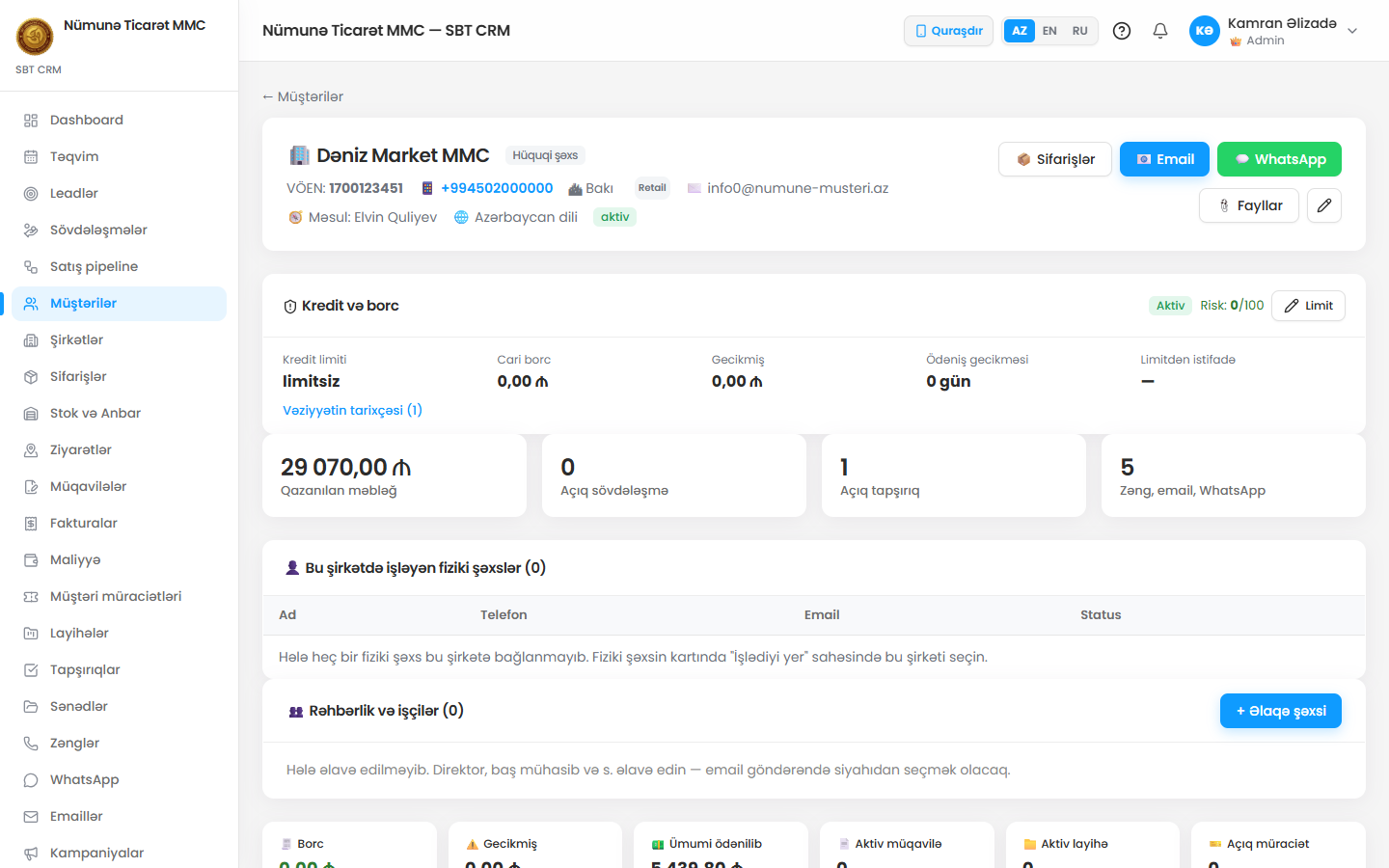
Task: Switch interface language to AZ
Action: [1020, 31]
